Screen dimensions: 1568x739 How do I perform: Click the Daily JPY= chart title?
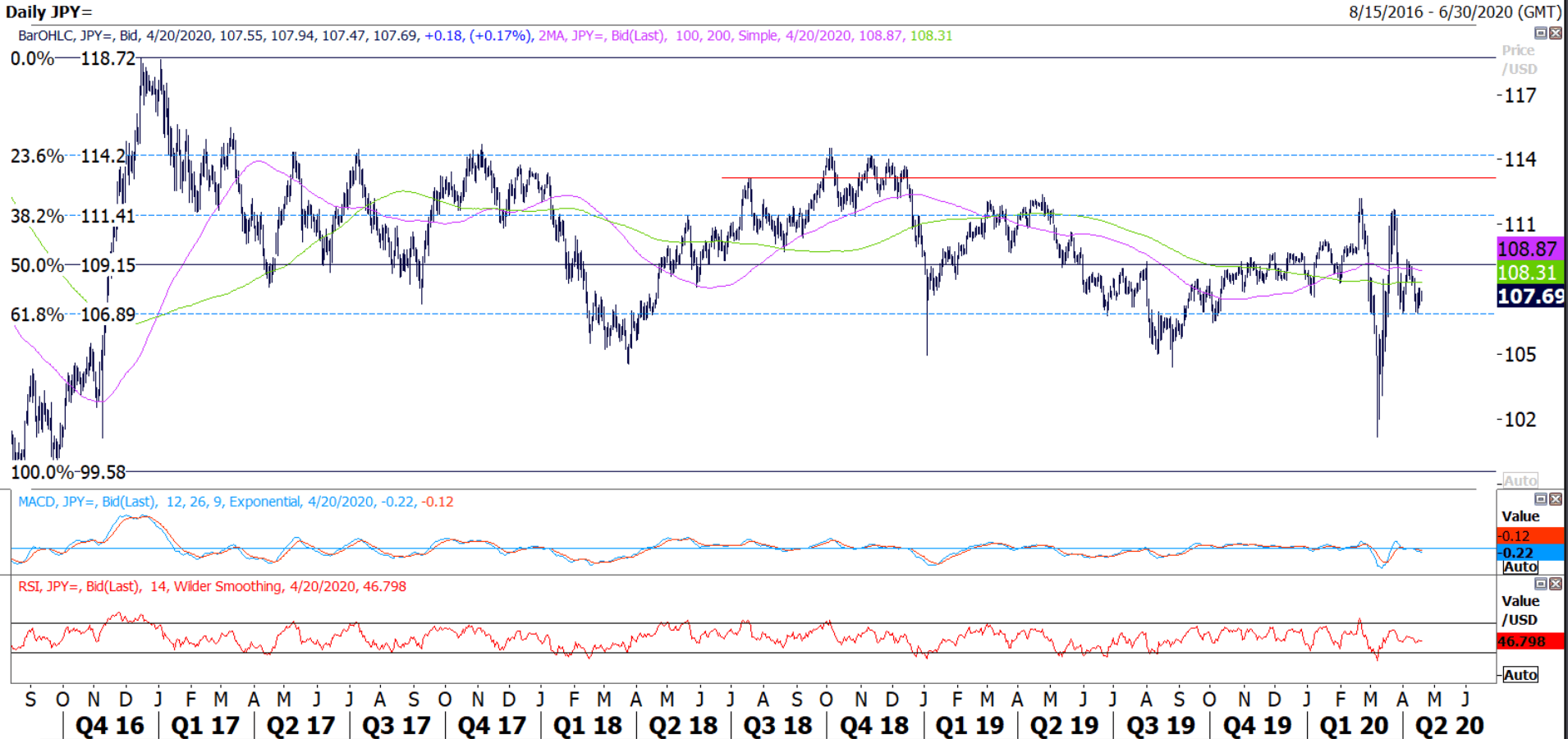(49, 11)
